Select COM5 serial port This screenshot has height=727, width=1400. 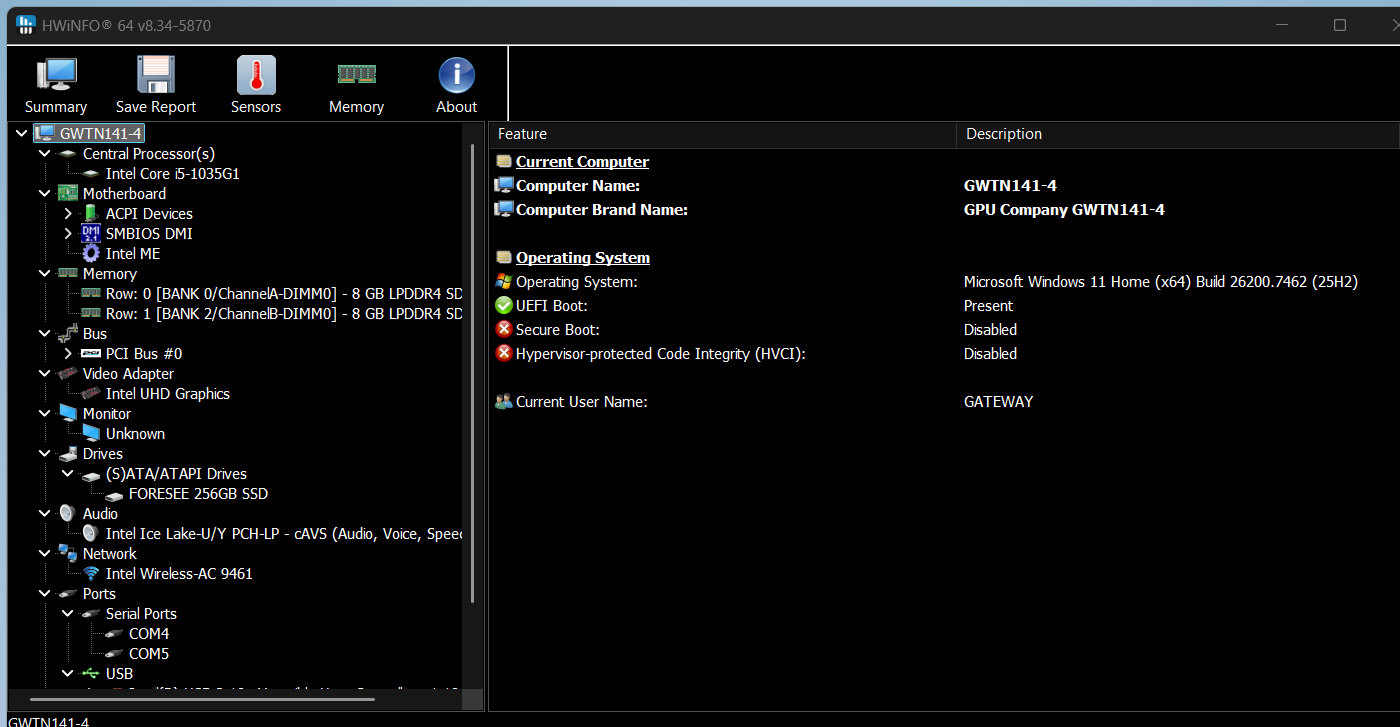click(148, 653)
